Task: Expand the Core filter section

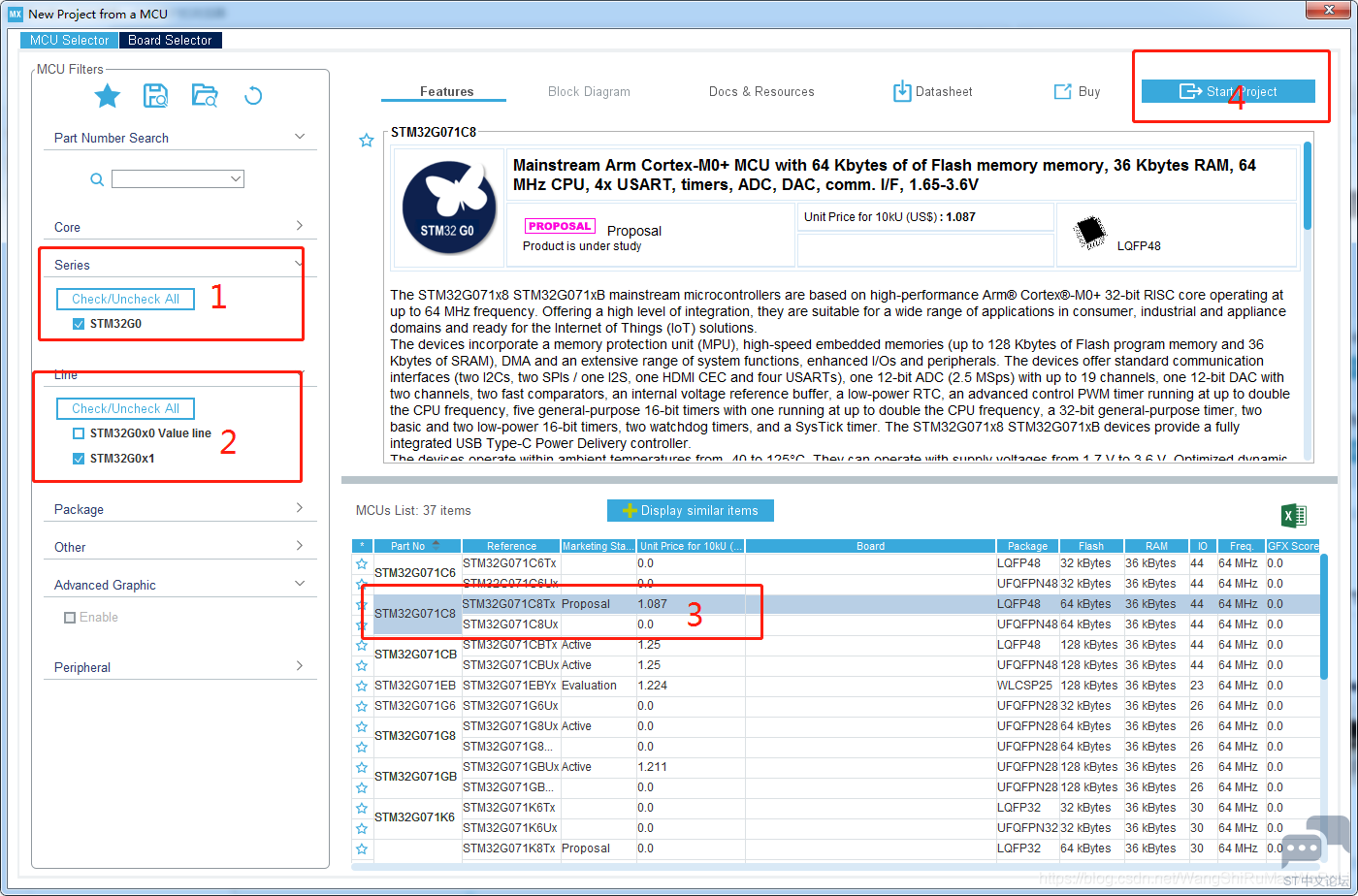Action: (x=299, y=226)
